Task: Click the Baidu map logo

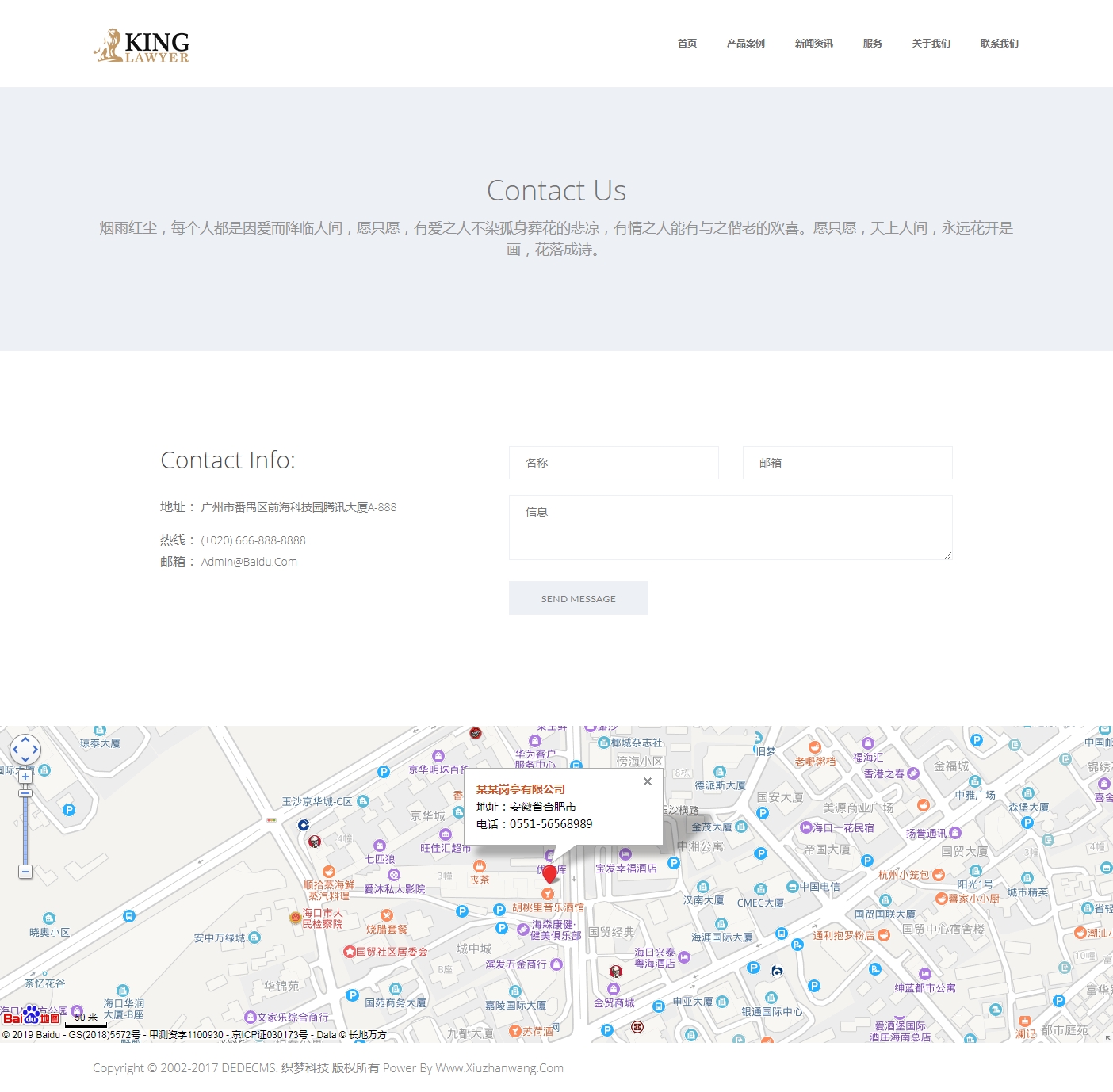Action: (31, 1016)
